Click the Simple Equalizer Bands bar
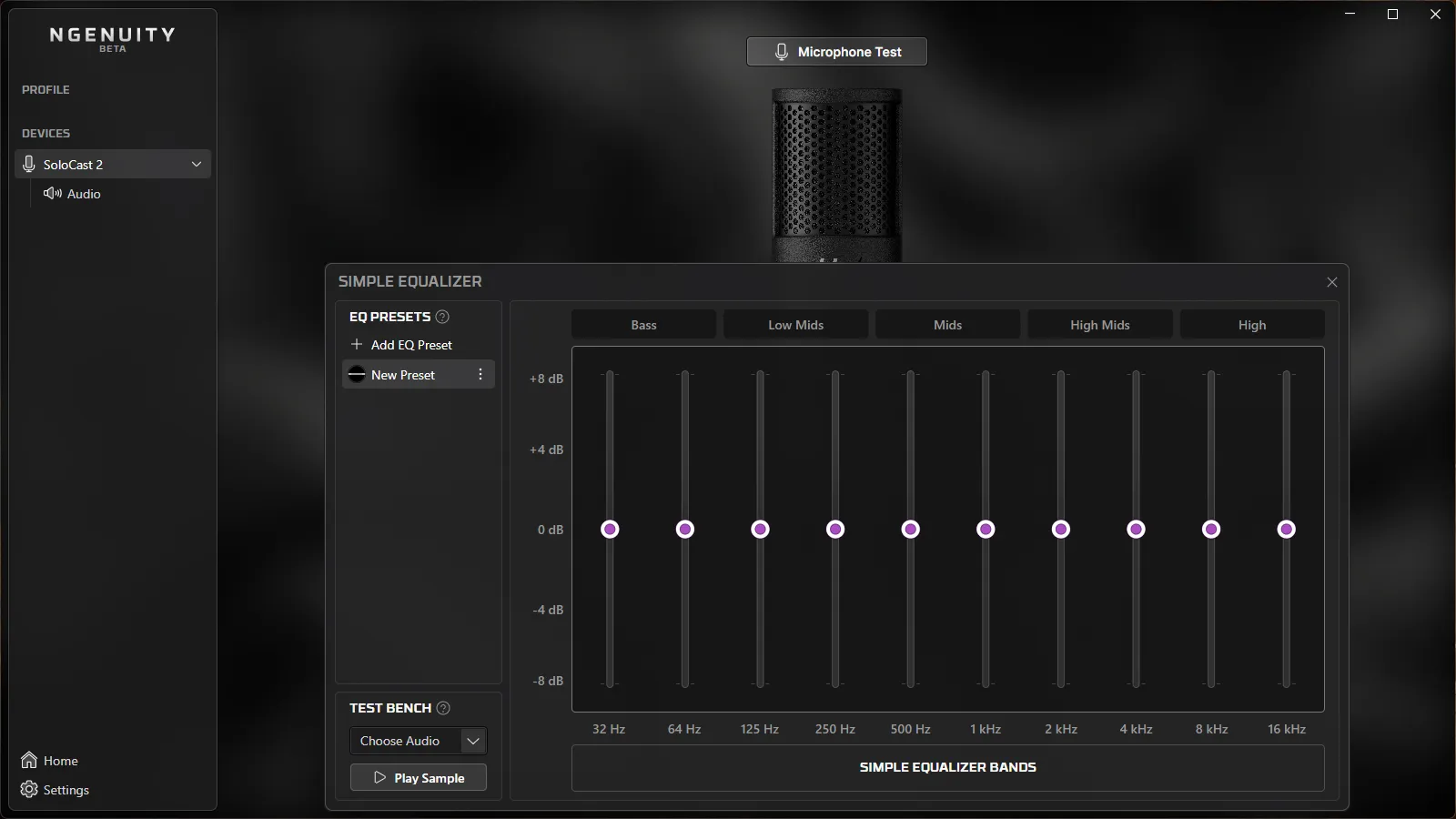Screen dimensions: 1456x819 click(x=947, y=767)
